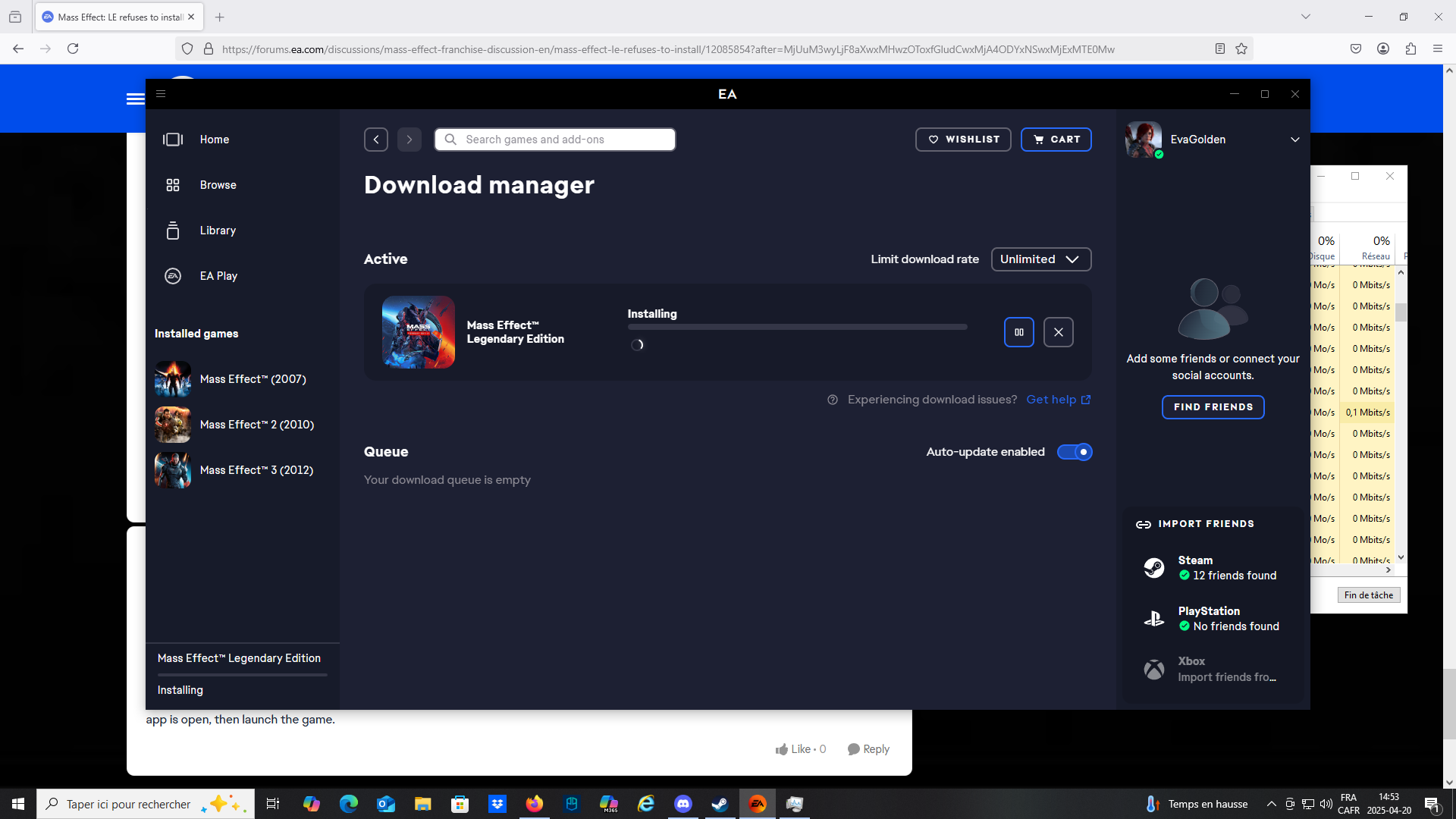
Task: Open the Firefox list all tabs dropdown
Action: (1306, 17)
